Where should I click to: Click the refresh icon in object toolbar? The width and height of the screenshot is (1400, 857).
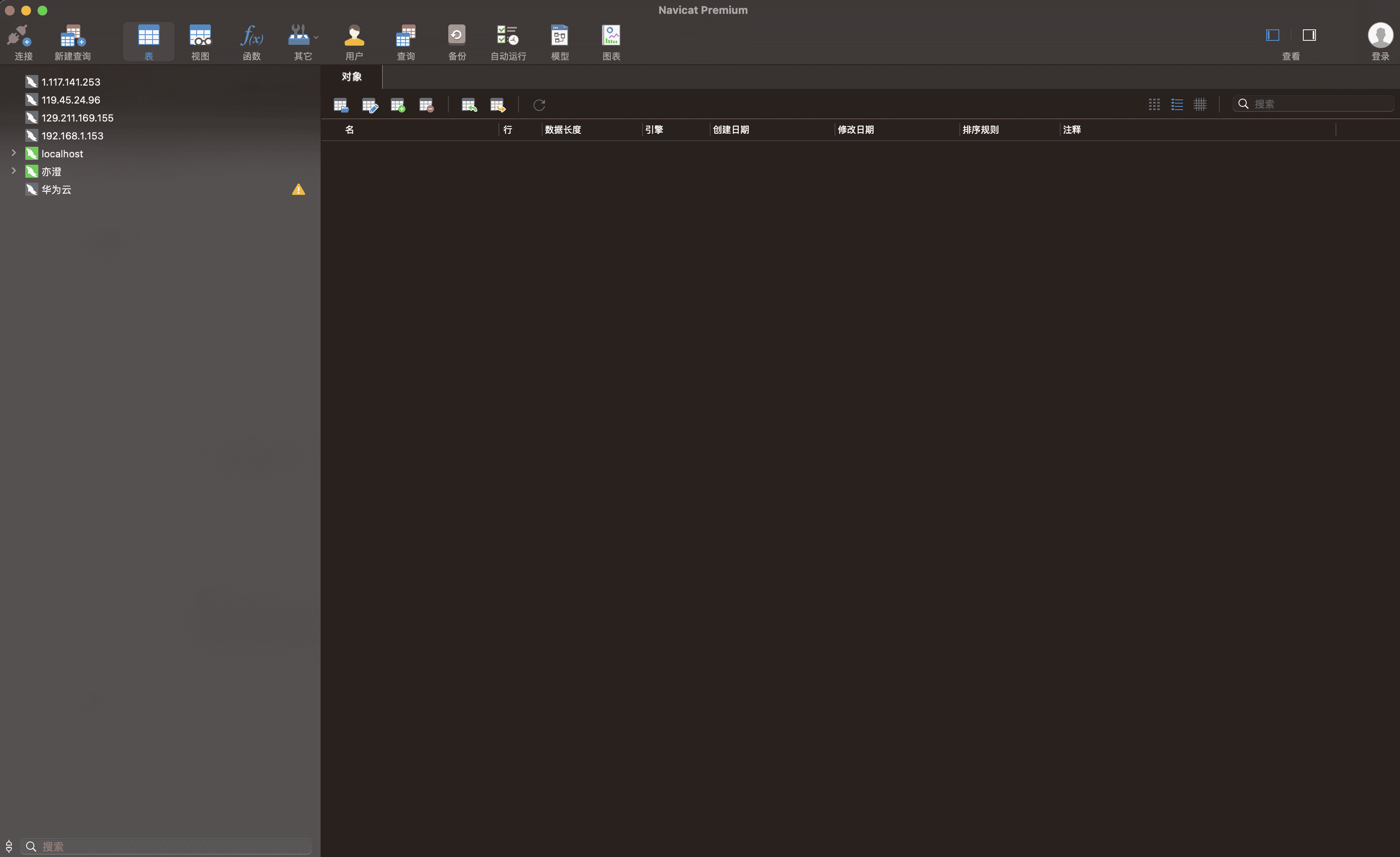point(539,105)
